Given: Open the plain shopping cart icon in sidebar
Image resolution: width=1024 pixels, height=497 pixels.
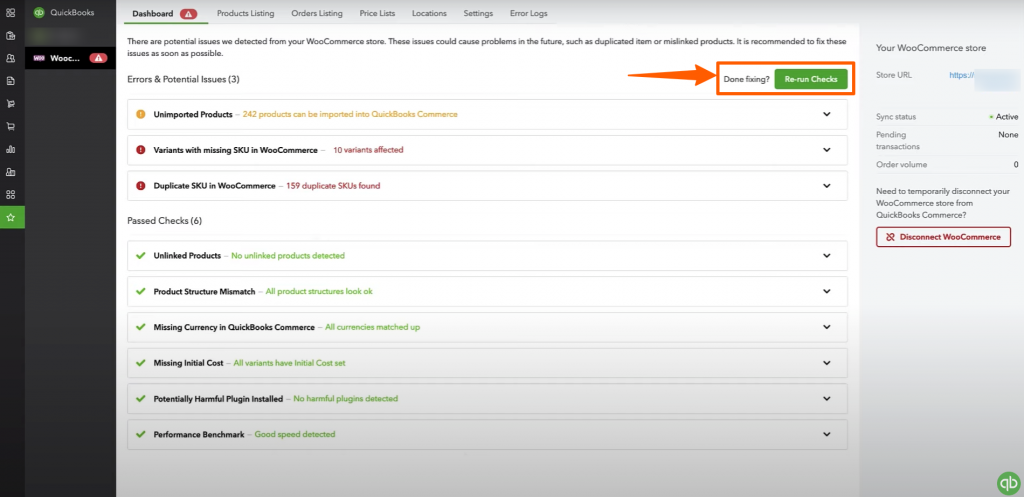Looking at the screenshot, I should [10, 127].
